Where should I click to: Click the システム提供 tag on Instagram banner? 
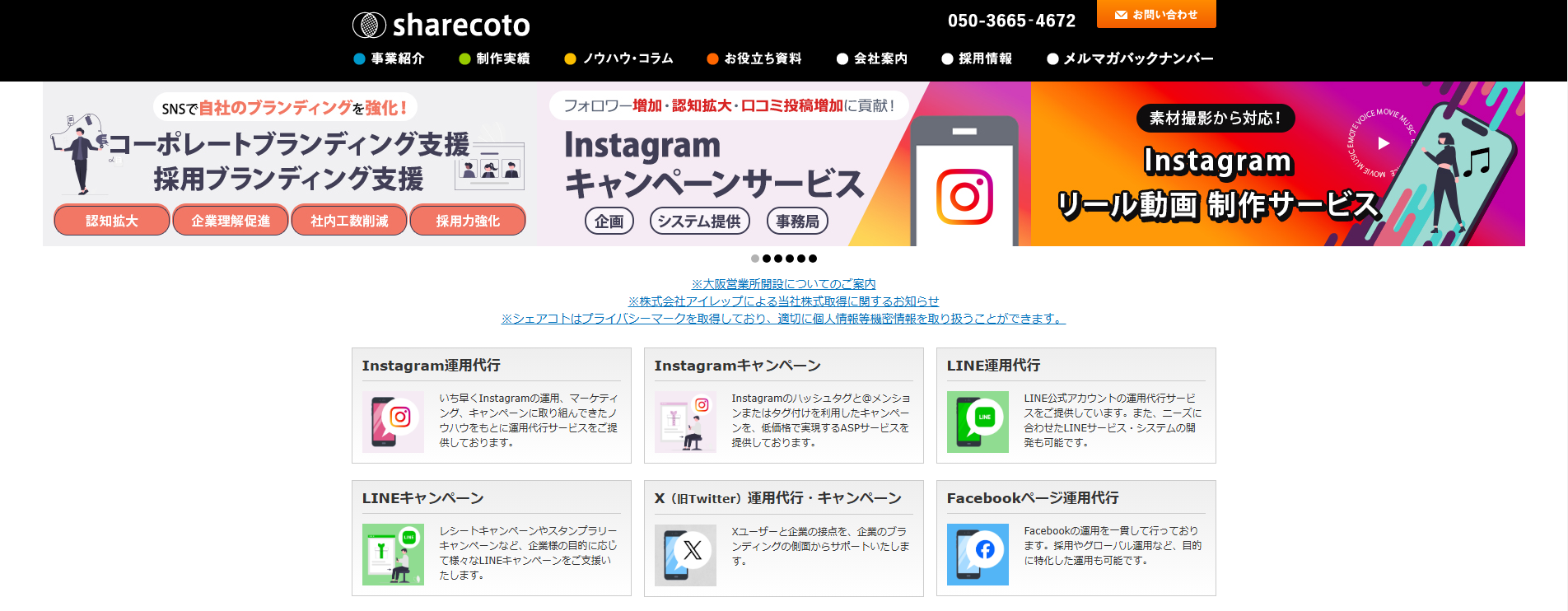pos(699,222)
